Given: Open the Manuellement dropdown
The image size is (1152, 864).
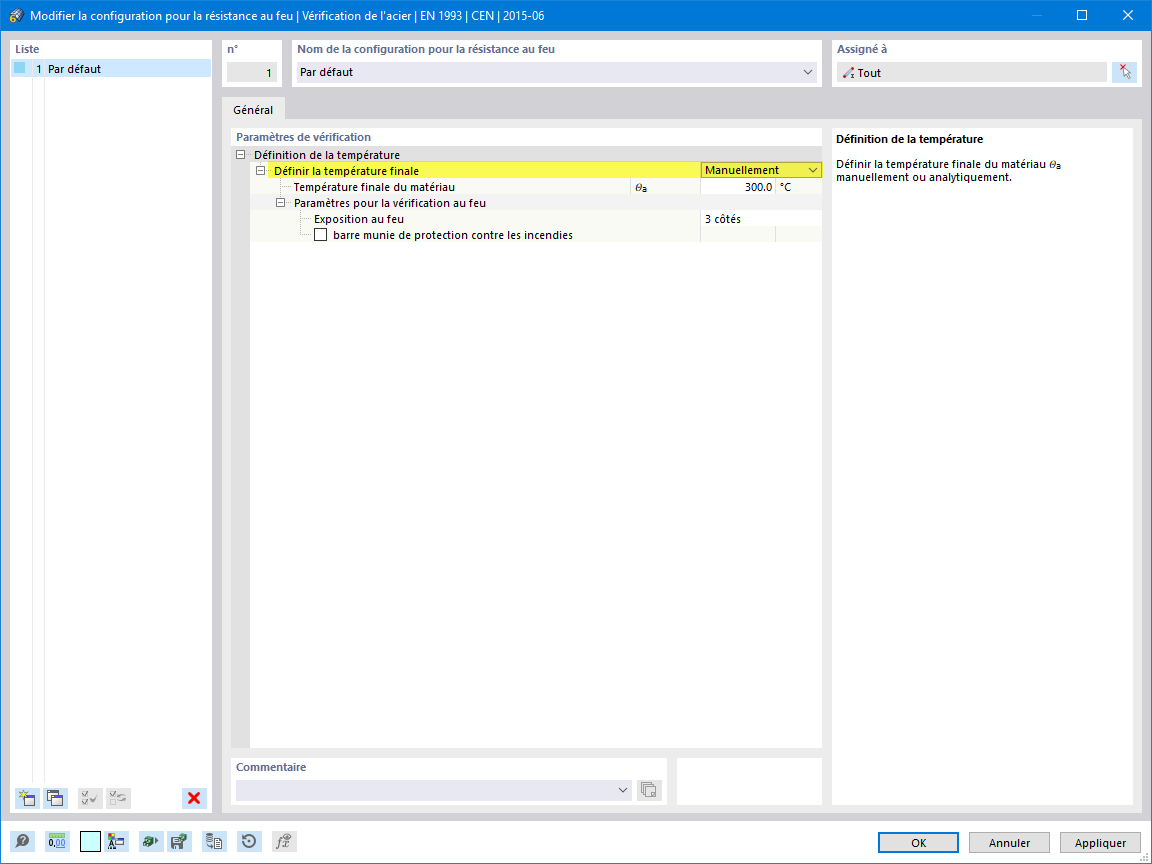Looking at the screenshot, I should [x=813, y=170].
